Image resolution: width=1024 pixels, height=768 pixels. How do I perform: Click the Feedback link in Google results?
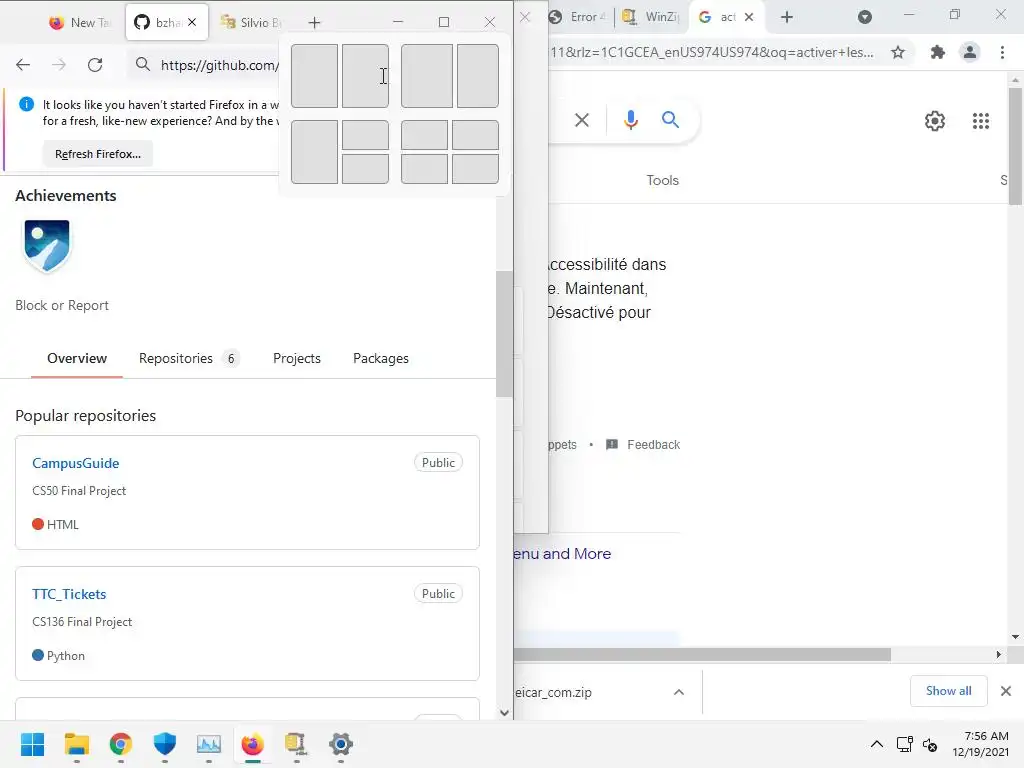(643, 445)
